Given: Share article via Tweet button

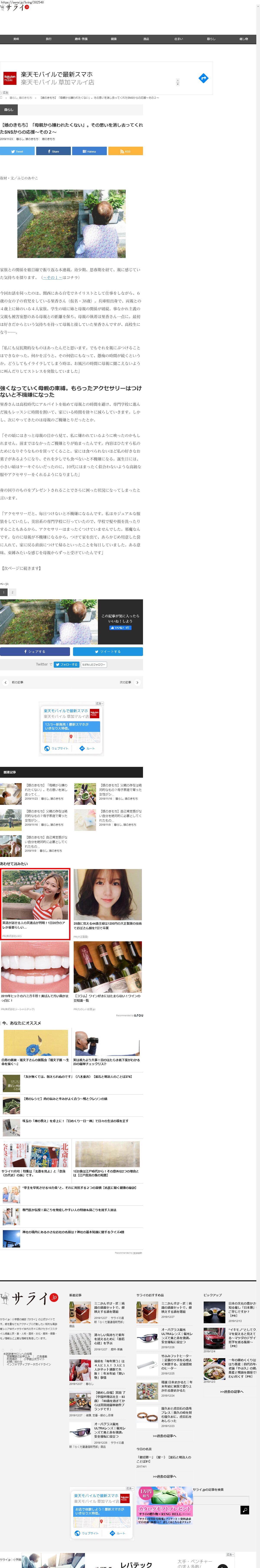Looking at the screenshot, I should tap(17, 151).
